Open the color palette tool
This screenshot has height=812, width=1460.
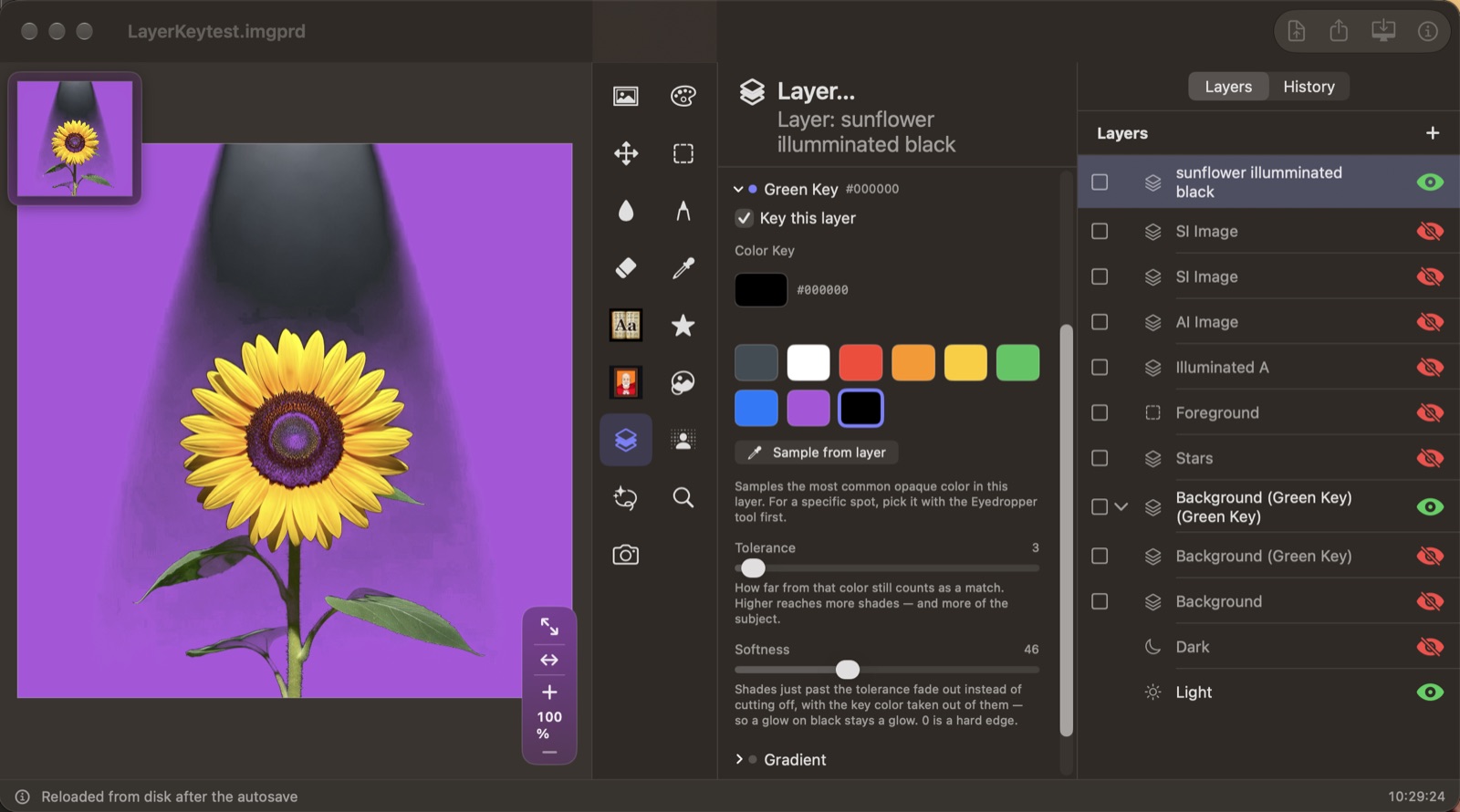(x=683, y=96)
